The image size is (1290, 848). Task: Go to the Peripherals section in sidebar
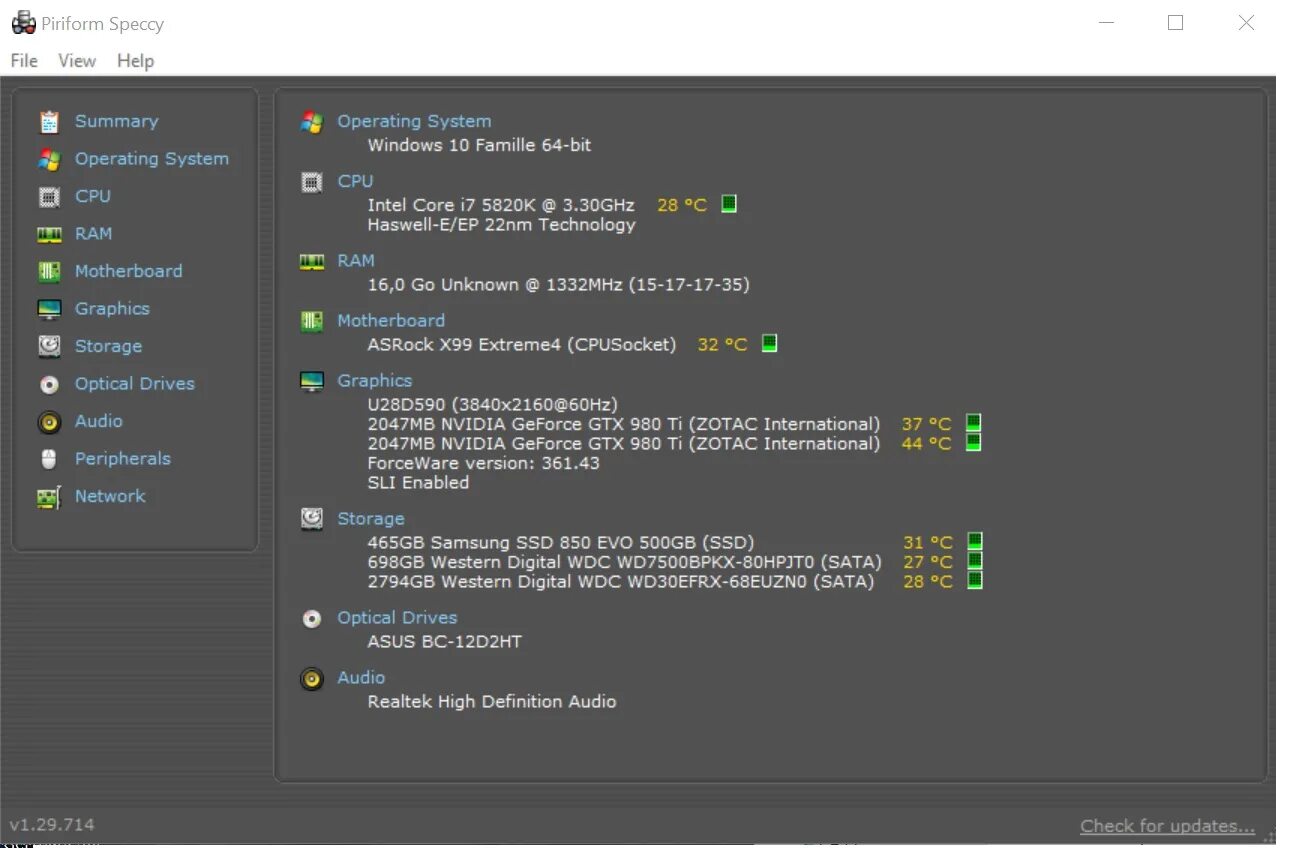(123, 459)
